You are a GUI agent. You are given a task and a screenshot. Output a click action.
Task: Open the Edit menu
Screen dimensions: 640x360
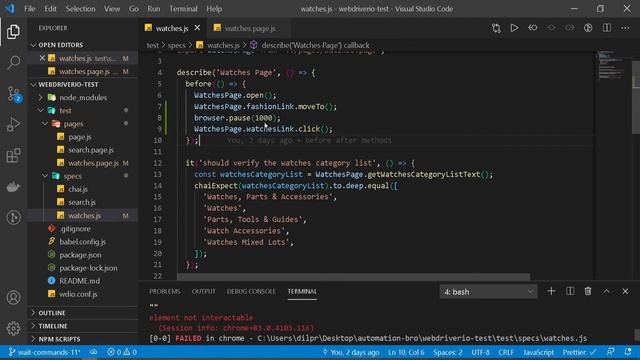point(50,9)
